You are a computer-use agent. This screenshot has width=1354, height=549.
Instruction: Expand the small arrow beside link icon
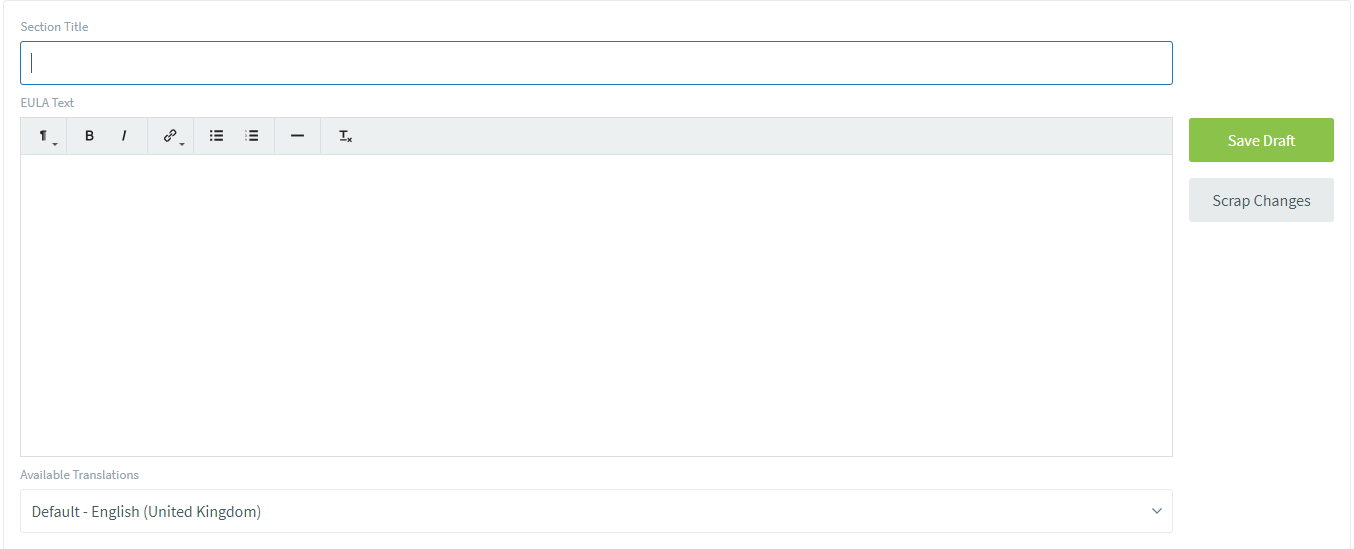click(x=182, y=144)
